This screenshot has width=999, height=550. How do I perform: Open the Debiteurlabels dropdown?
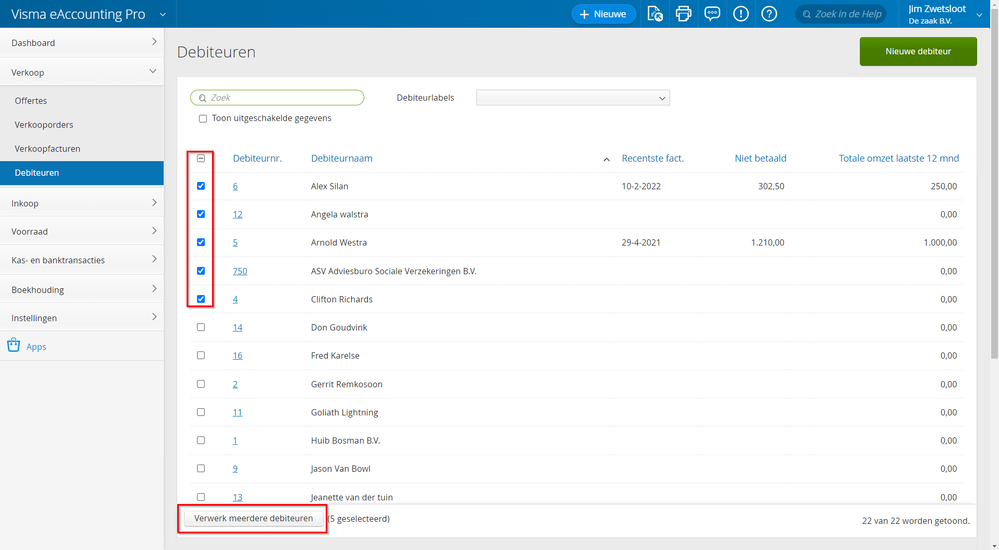coord(572,98)
